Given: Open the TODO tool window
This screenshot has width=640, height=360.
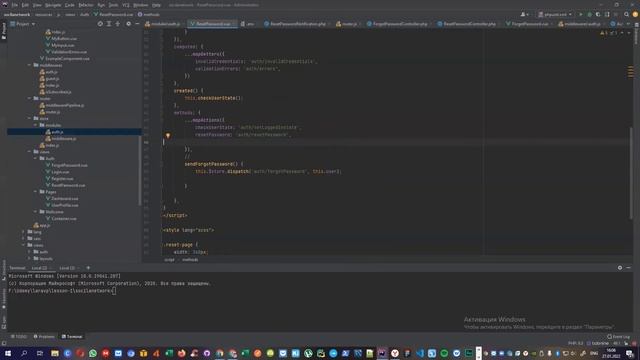Looking at the screenshot, I should coord(19,337).
